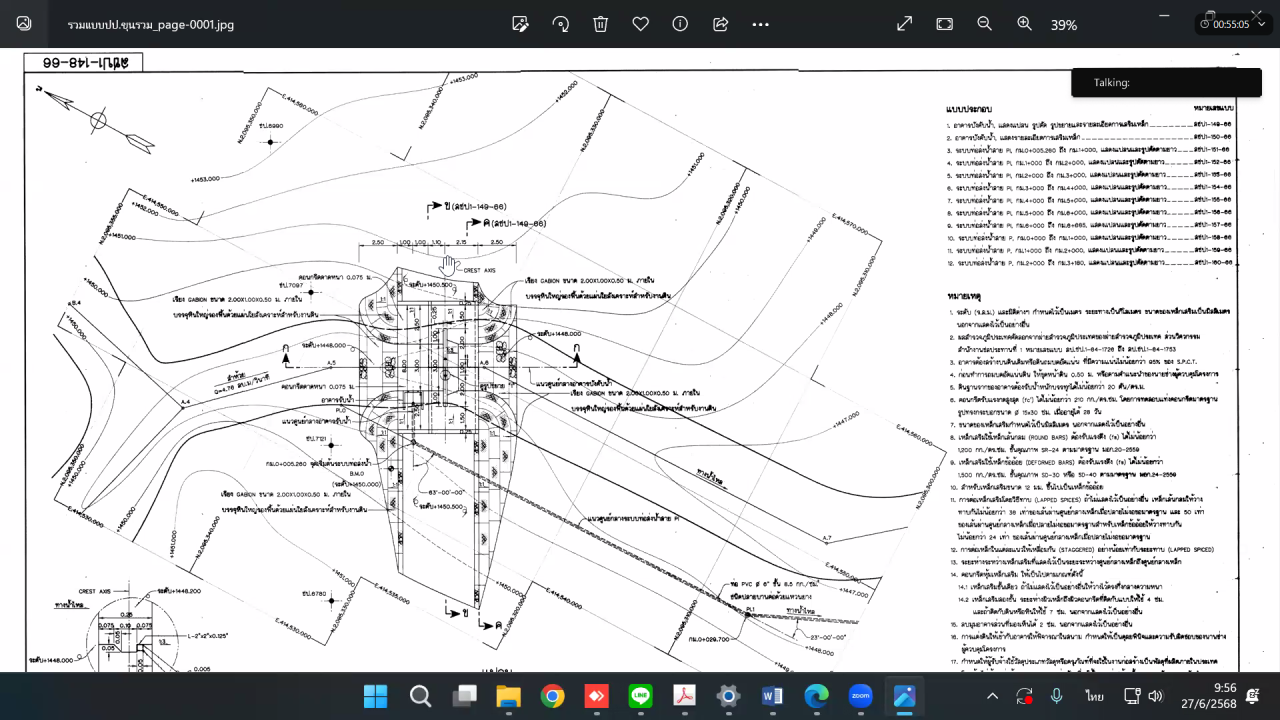This screenshot has width=1280, height=720.
Task: Click the Edit image icon
Action: (x=520, y=24)
